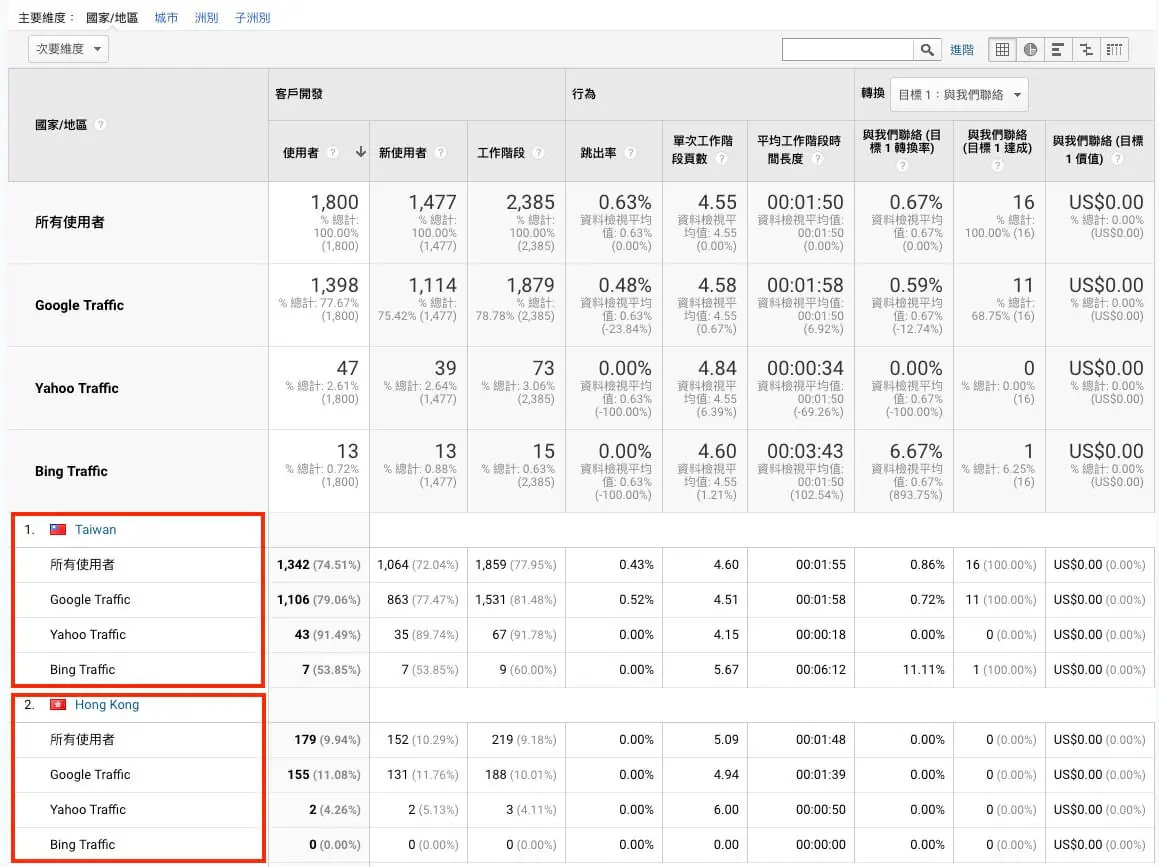Click the Taiwan flag icon
The width and height of the screenshot is (1159, 867).
[58, 529]
